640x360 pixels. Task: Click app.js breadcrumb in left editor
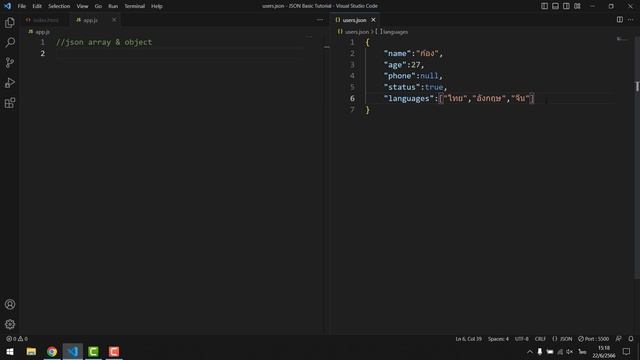[39, 31]
